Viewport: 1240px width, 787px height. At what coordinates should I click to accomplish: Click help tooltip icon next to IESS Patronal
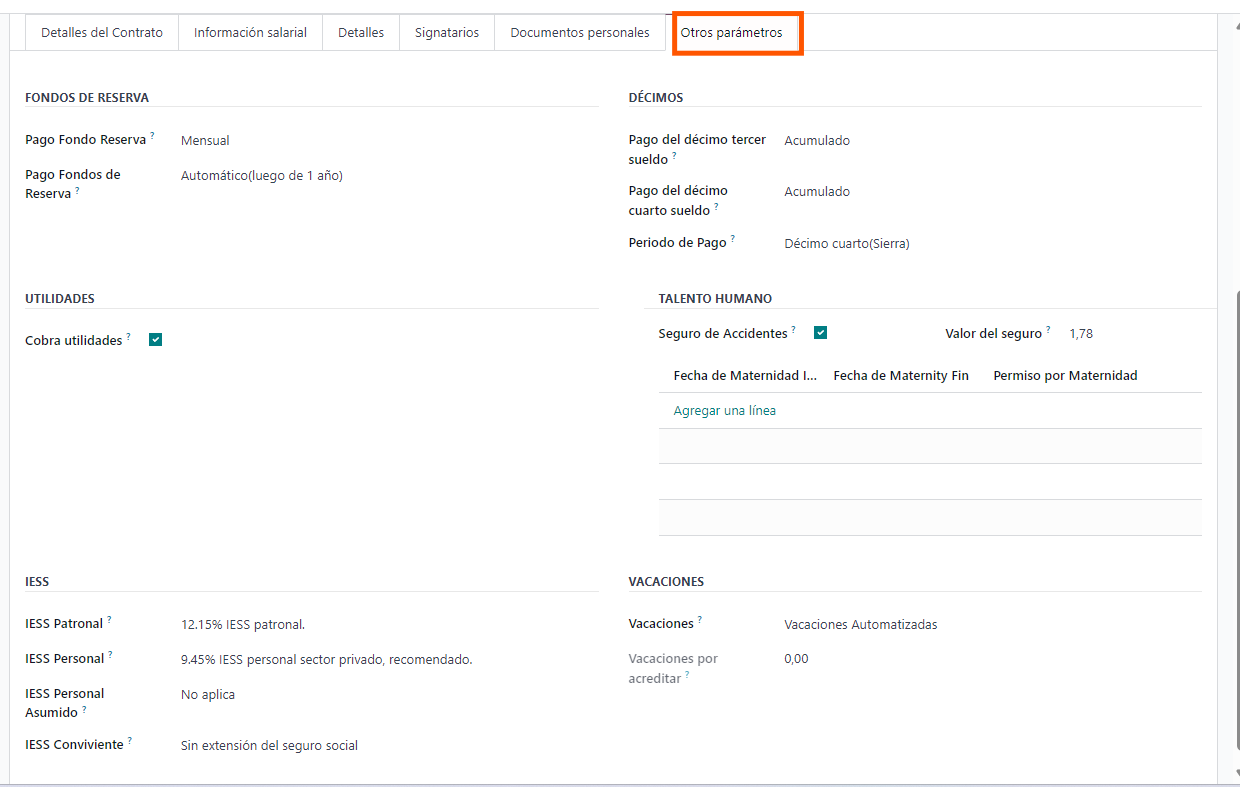click(110, 620)
